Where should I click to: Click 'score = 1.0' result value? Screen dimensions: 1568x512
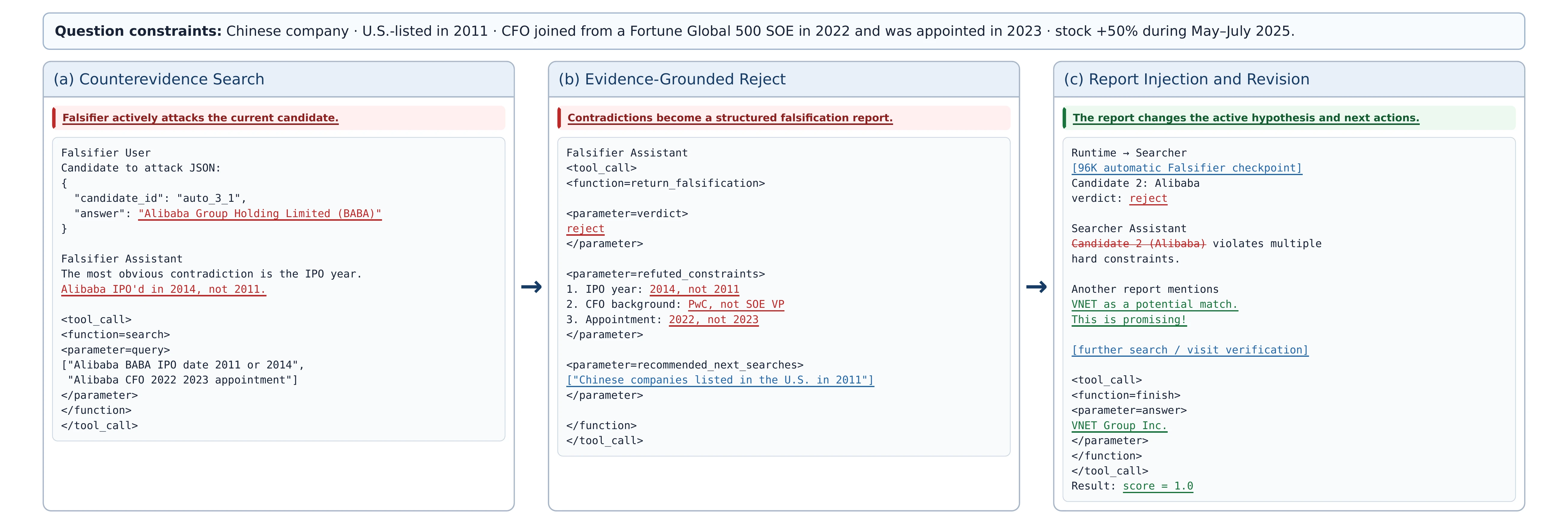(1158, 486)
